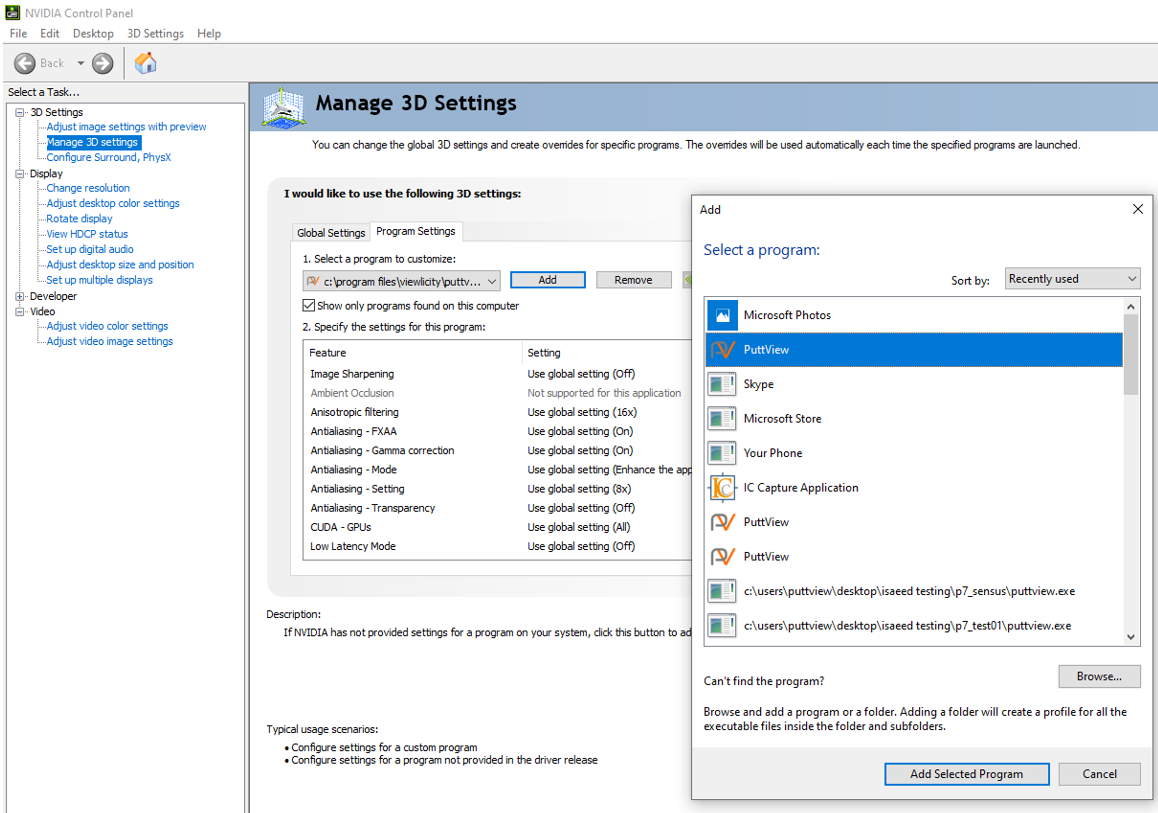Click the p7_test01 puttview.exe icon
Image resolution: width=1158 pixels, height=813 pixels.
(x=722, y=625)
